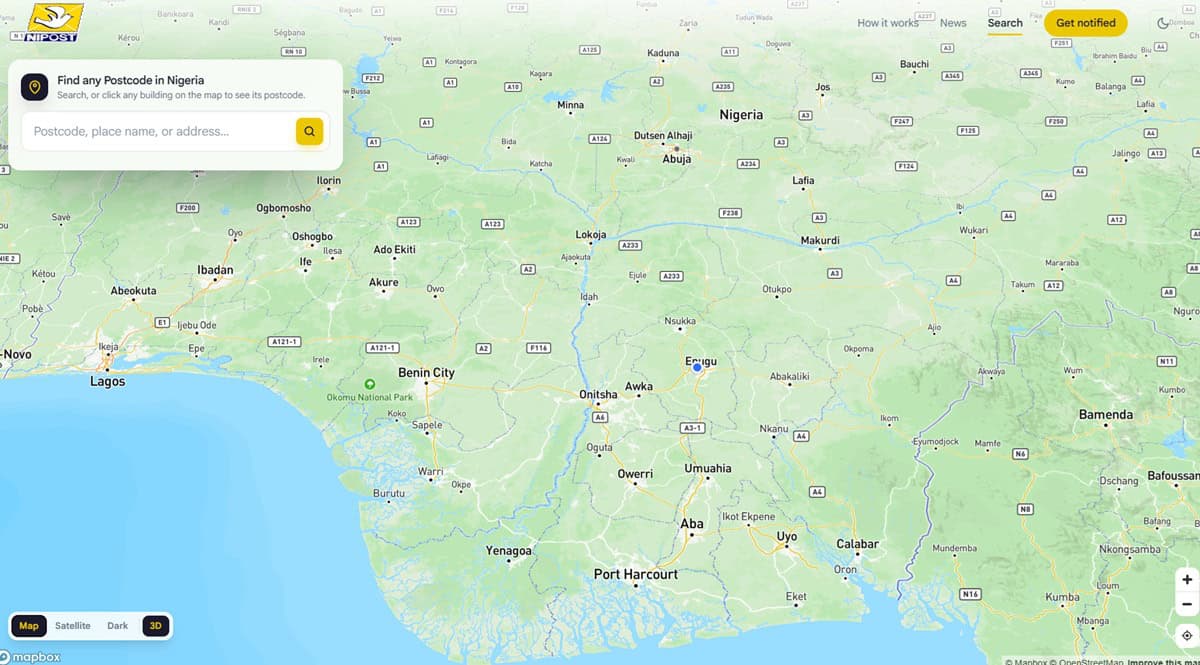Click the Abuja city label
The image size is (1200, 665).
677,158
